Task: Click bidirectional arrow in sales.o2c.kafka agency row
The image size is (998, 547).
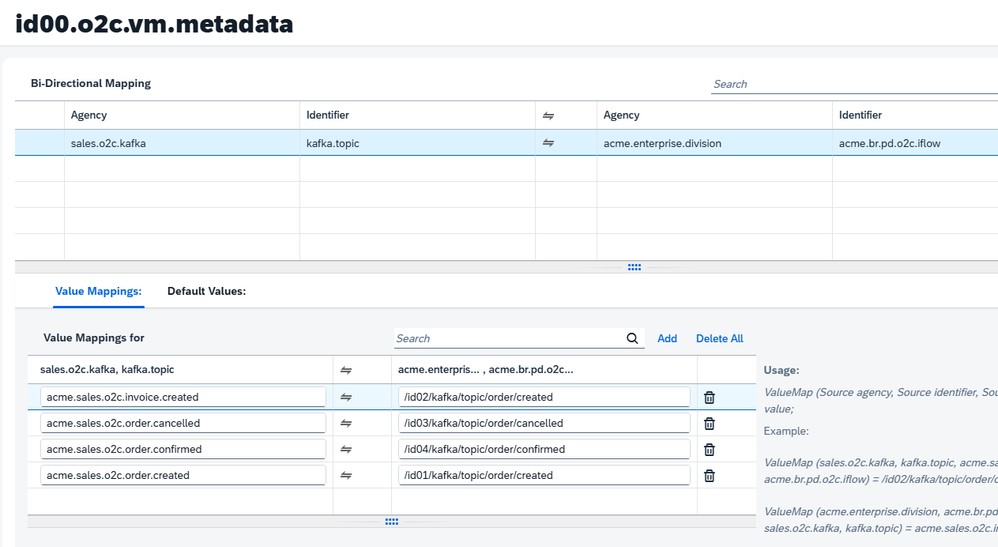Action: click(548, 143)
